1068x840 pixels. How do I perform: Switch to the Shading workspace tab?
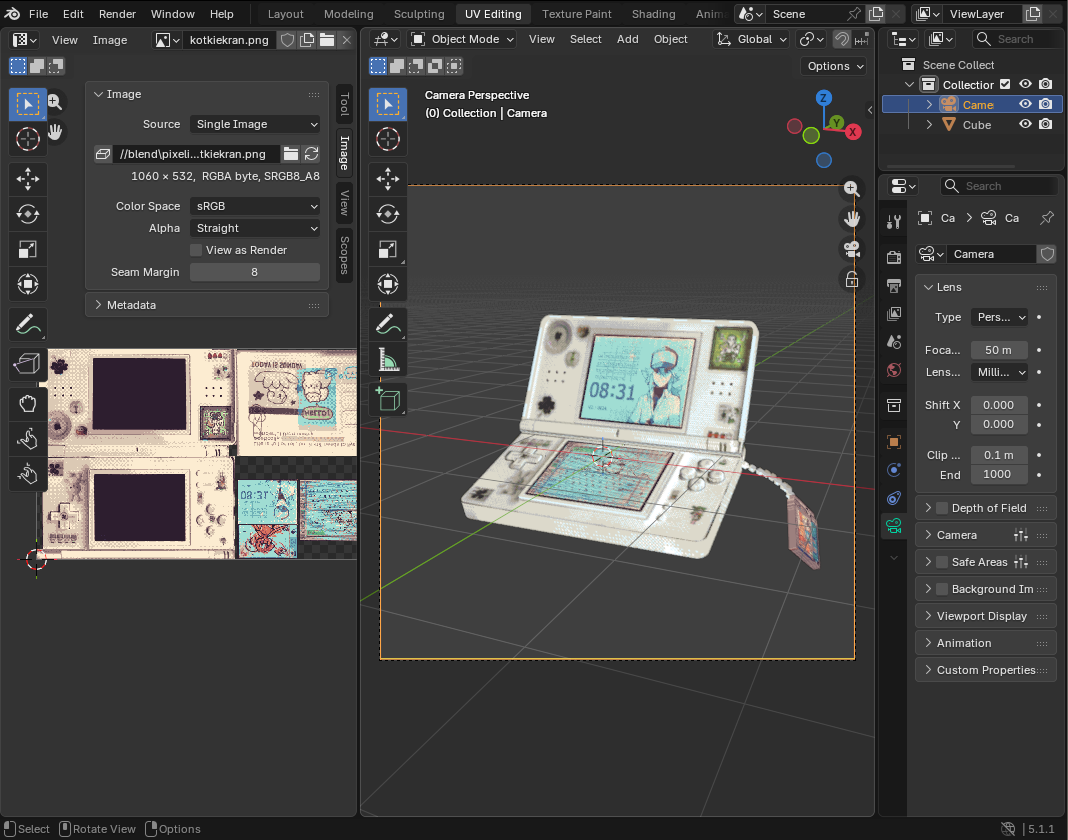point(653,14)
